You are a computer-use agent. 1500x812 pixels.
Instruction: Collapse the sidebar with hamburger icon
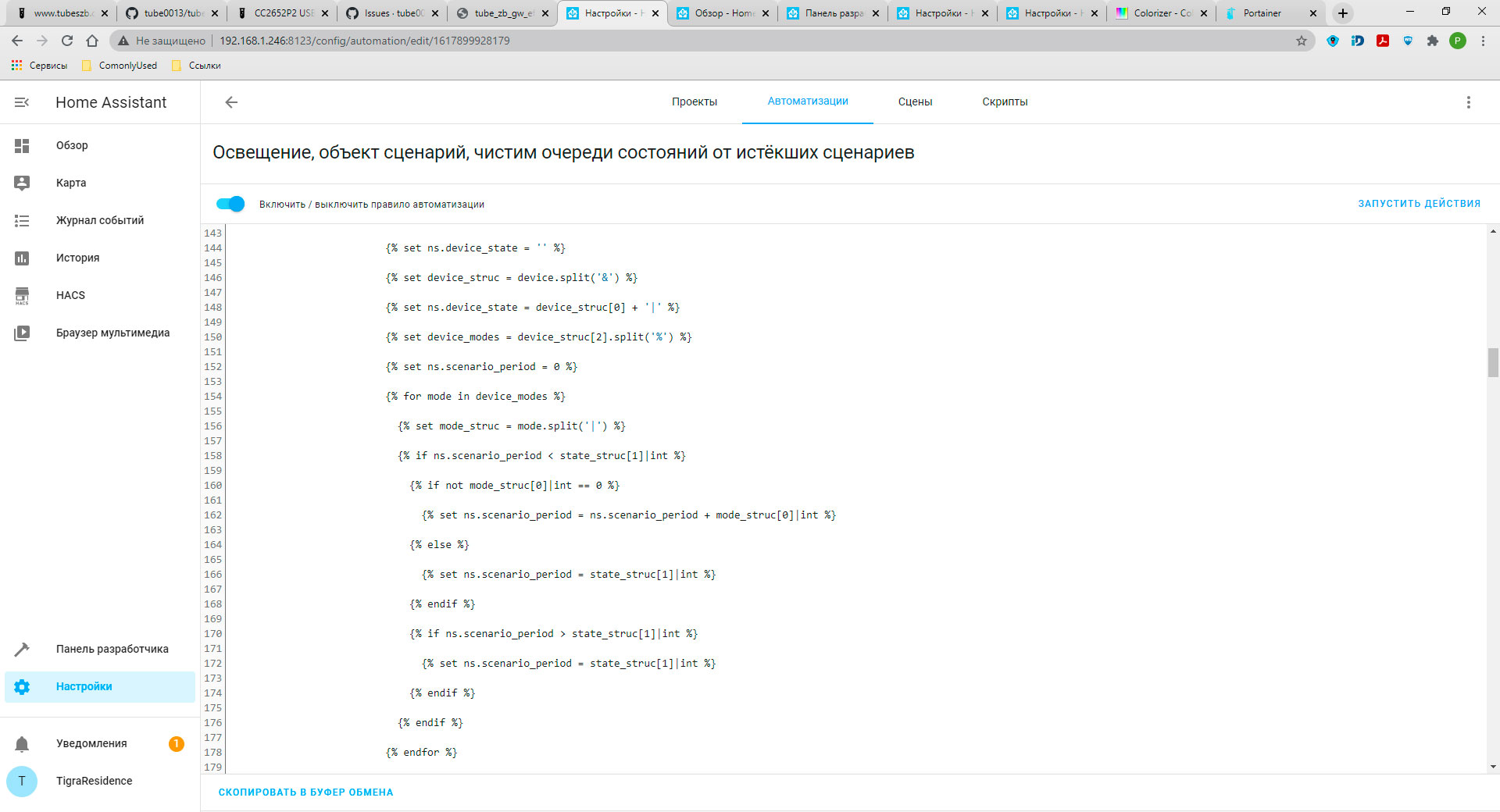coord(21,101)
